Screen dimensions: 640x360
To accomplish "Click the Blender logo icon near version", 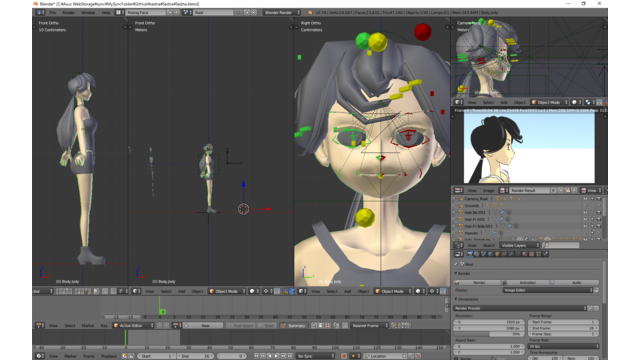I will [x=310, y=13].
